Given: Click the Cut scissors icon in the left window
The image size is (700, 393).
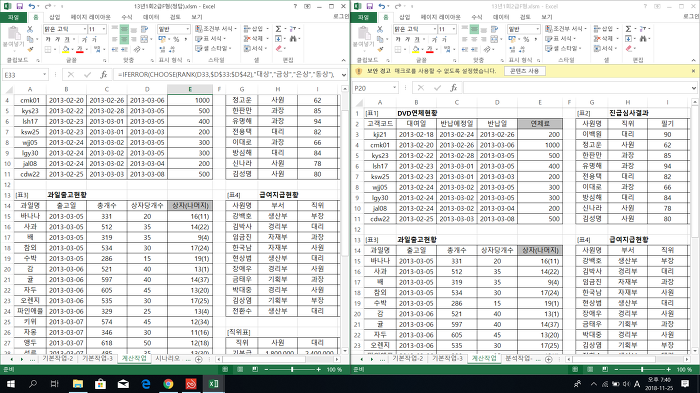Looking at the screenshot, I should (30, 29).
